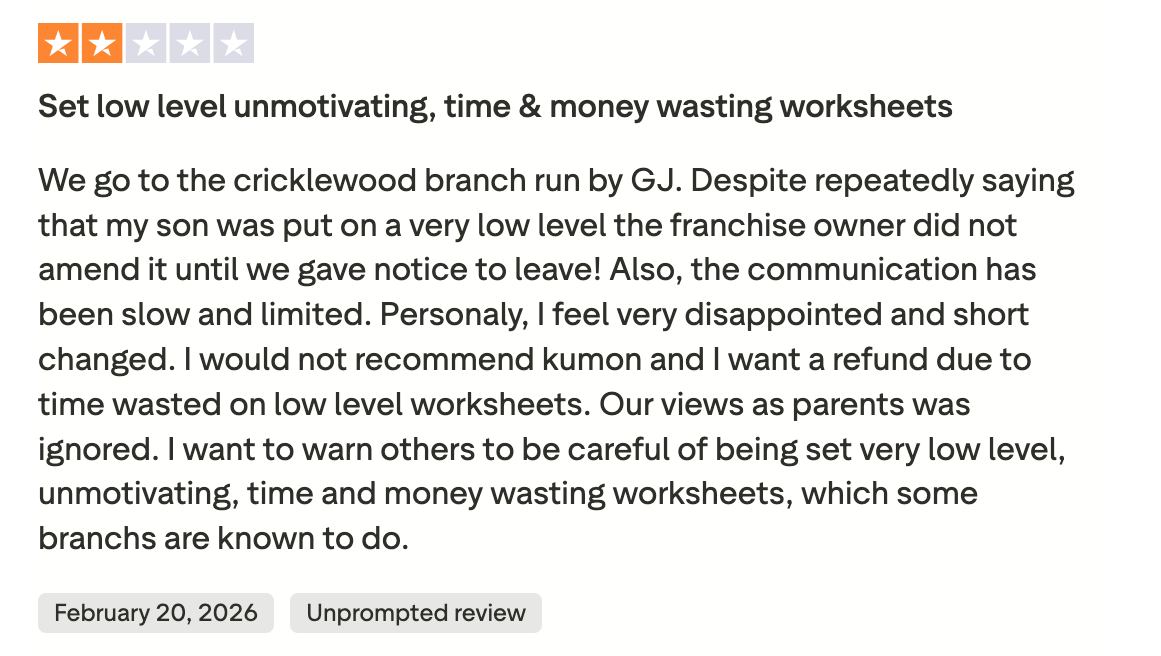Click the last sentence of the review
1161x656 pixels.
550,493
